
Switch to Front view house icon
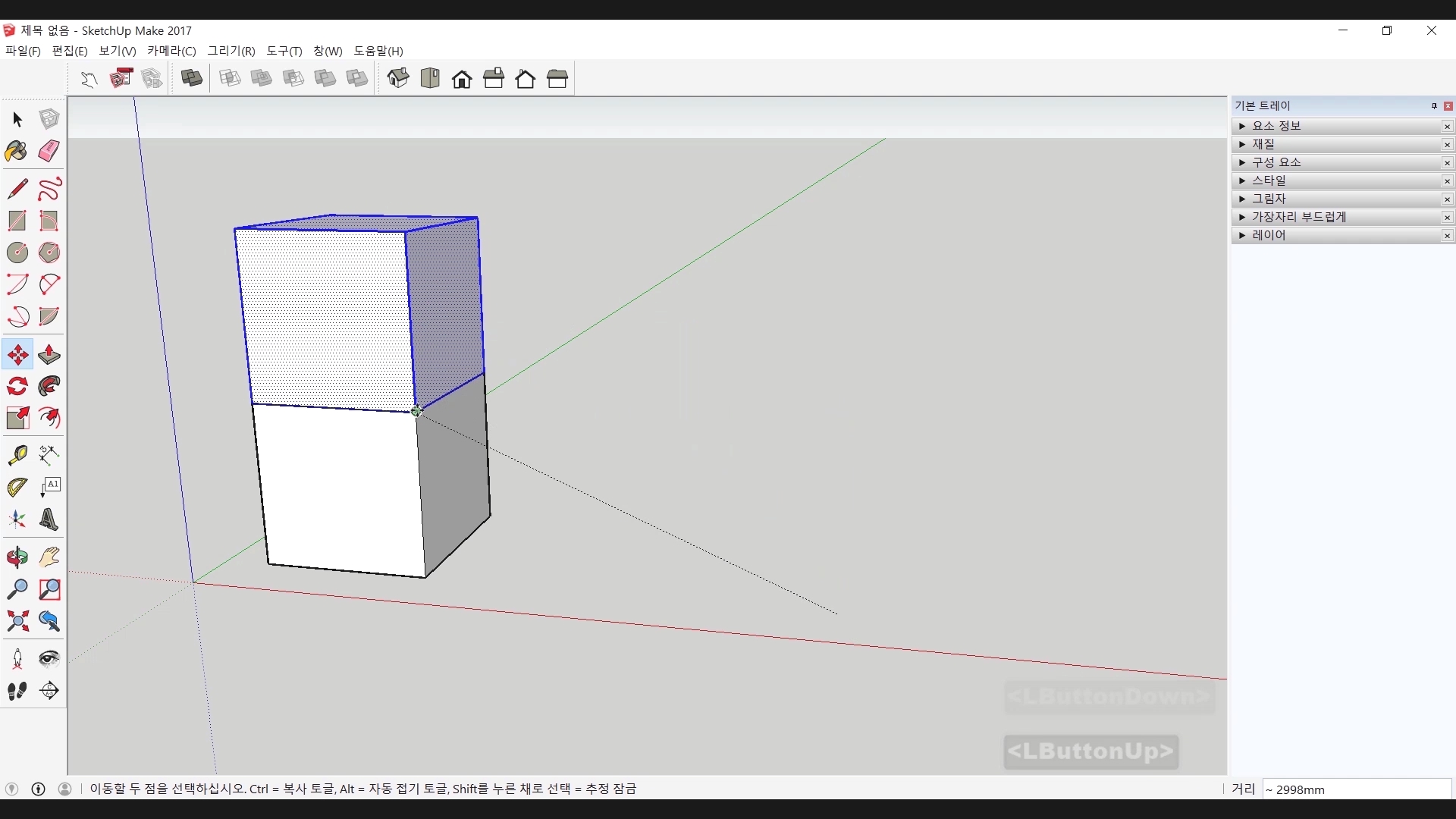[x=462, y=79]
